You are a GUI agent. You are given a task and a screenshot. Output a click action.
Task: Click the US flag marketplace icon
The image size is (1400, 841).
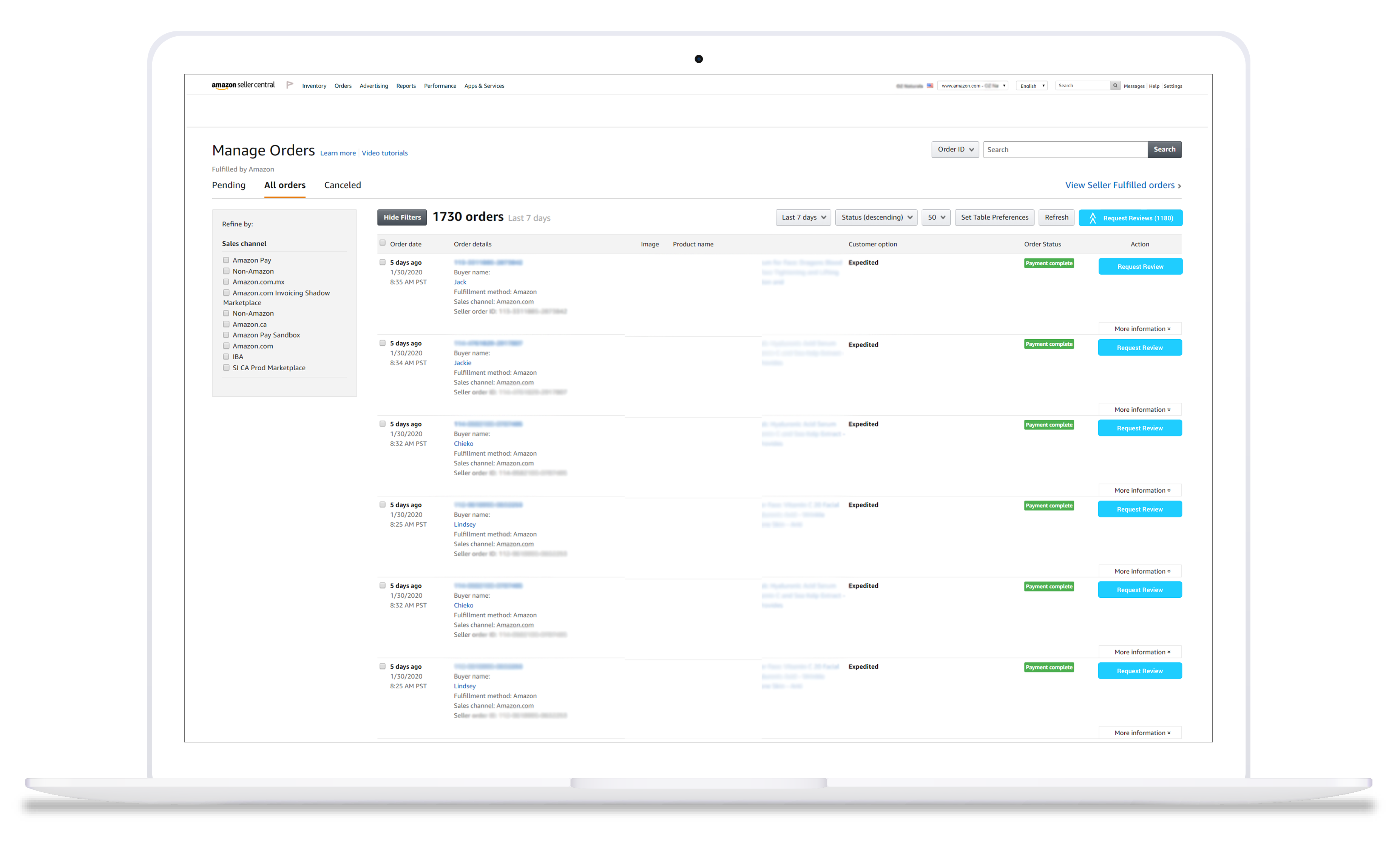point(929,85)
